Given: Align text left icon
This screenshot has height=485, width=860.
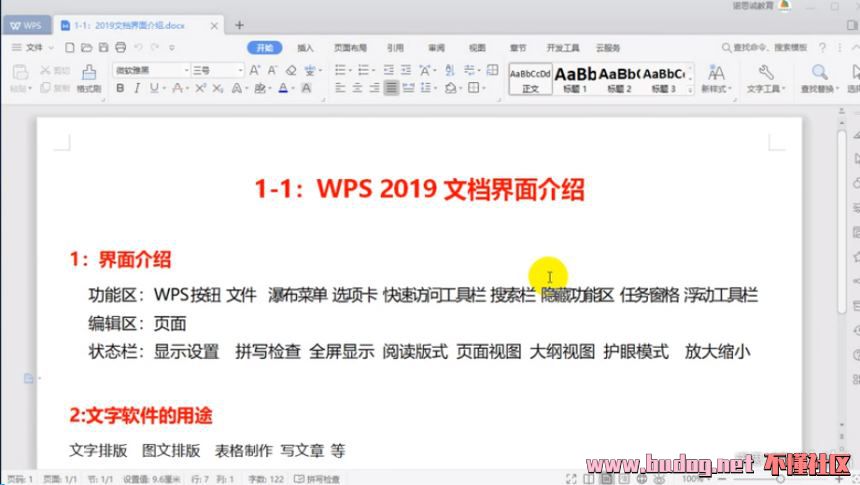Looking at the screenshot, I should click(340, 88).
